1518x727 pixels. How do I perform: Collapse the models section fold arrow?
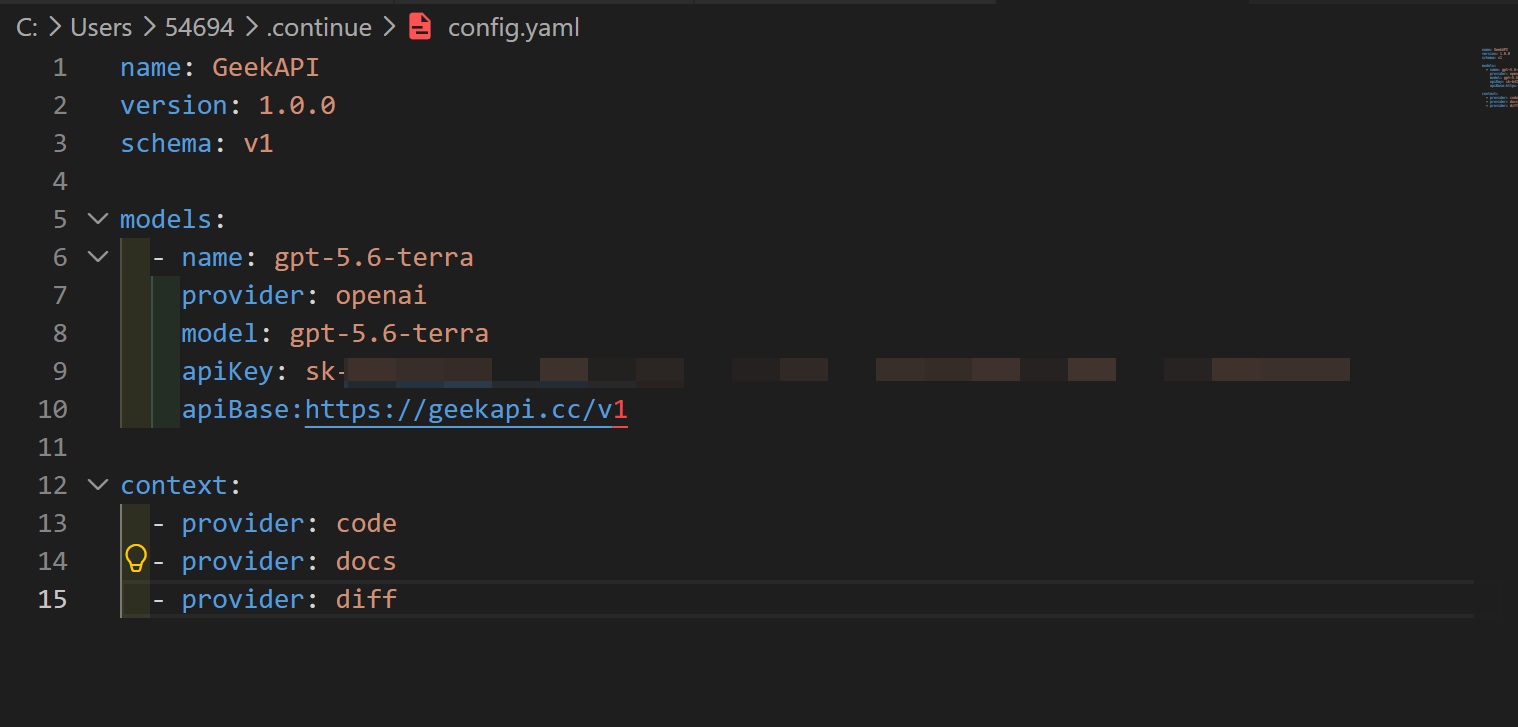point(97,219)
